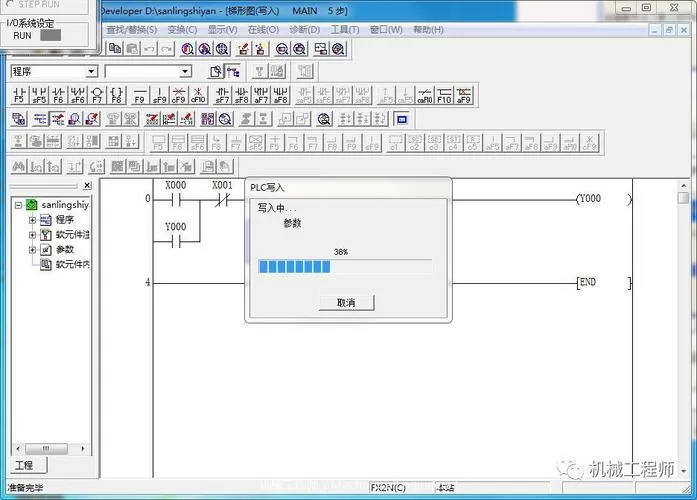This screenshot has height=500, width=697.
Task: Open the 在线(O) menu
Action: (x=264, y=30)
